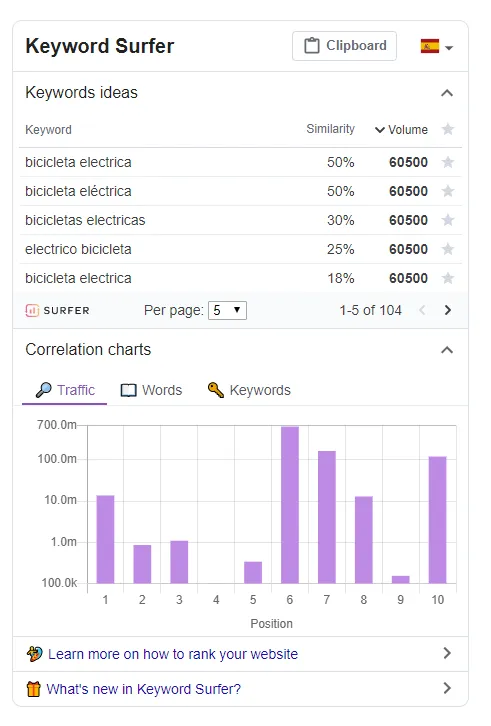491x726 pixels.
Task: Click the traffic bar for position 2
Action: click(x=142, y=564)
